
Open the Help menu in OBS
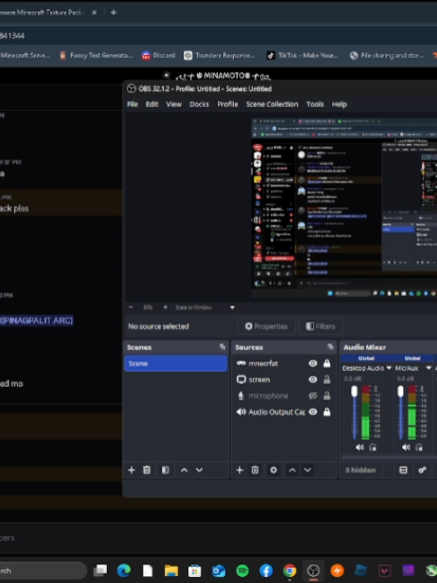[x=339, y=104]
